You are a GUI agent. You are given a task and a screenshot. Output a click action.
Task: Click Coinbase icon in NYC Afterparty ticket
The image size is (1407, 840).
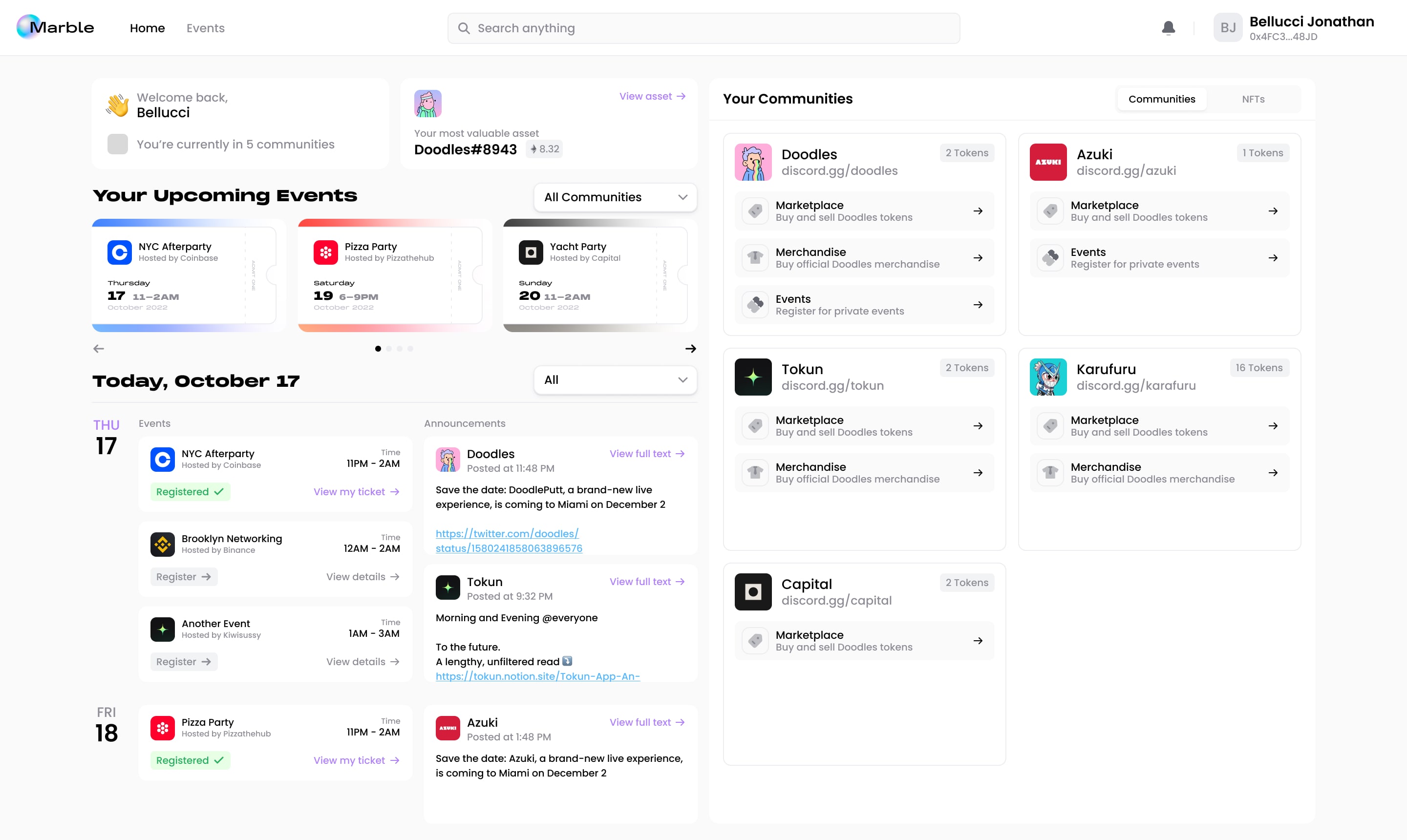[120, 252]
